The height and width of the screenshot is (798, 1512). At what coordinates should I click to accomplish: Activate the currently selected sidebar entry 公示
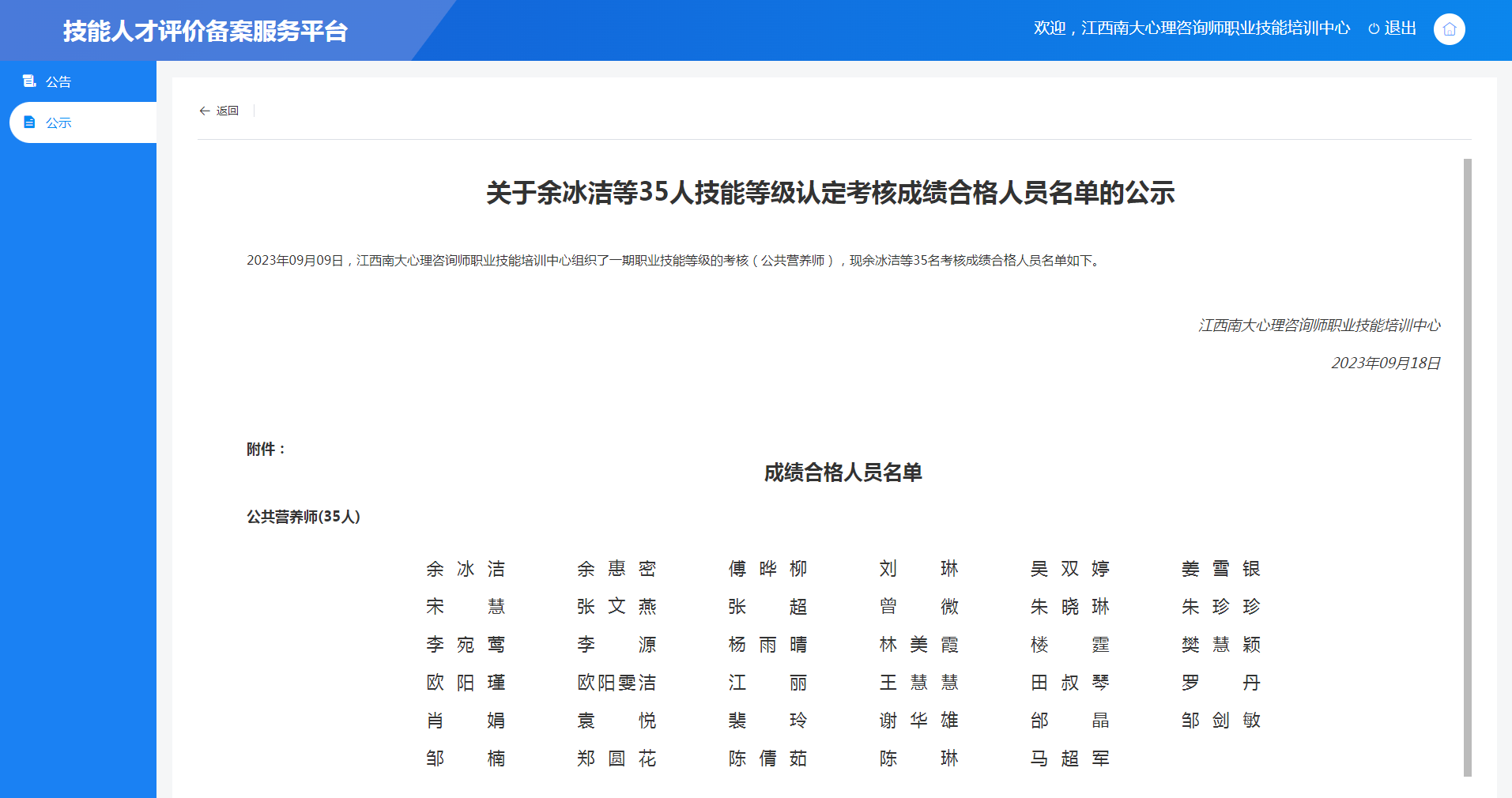[56, 122]
